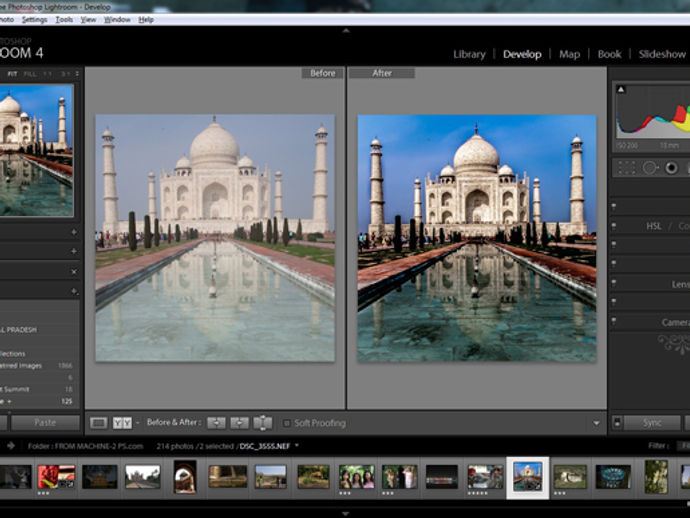Collapse filmstrip with bottom edge arrow
The height and width of the screenshot is (518, 690).
(x=346, y=514)
